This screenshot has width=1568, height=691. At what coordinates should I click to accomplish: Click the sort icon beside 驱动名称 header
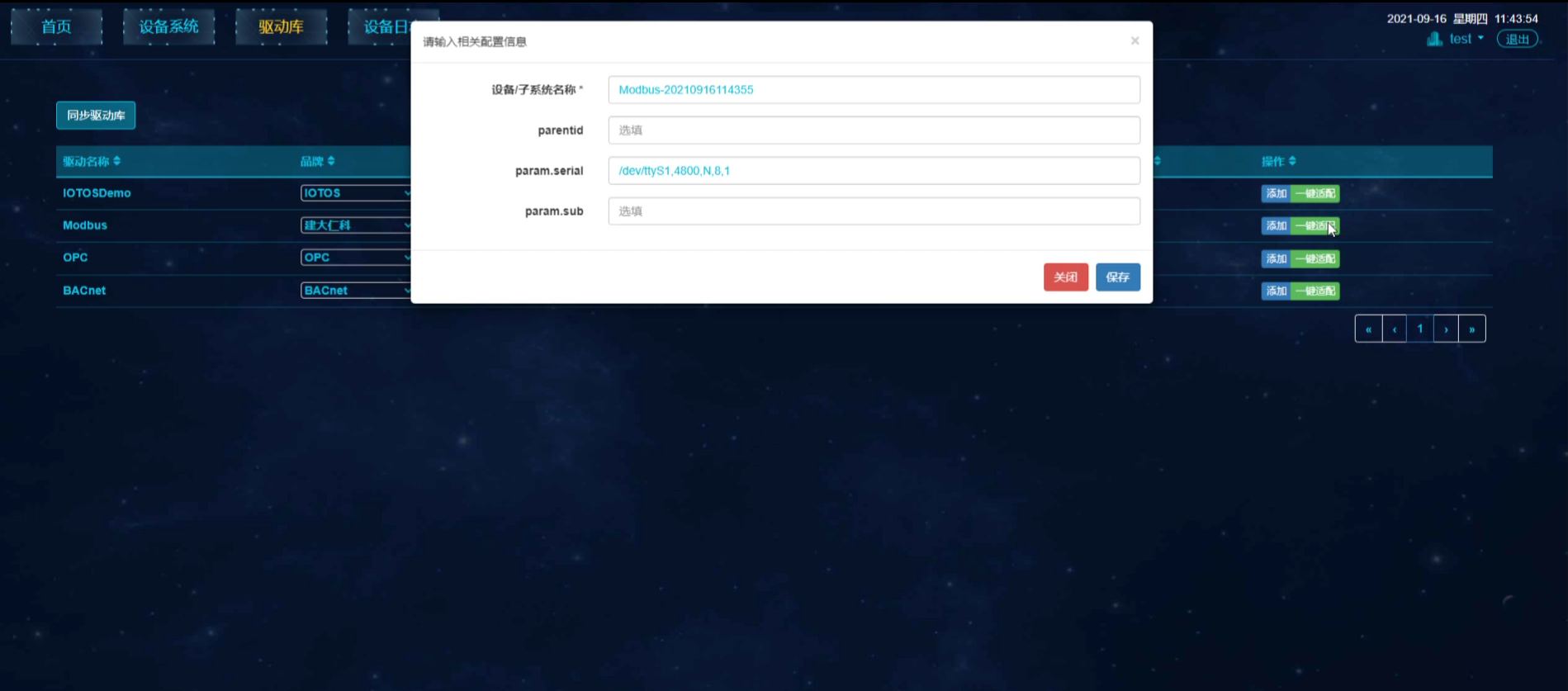[x=117, y=161]
